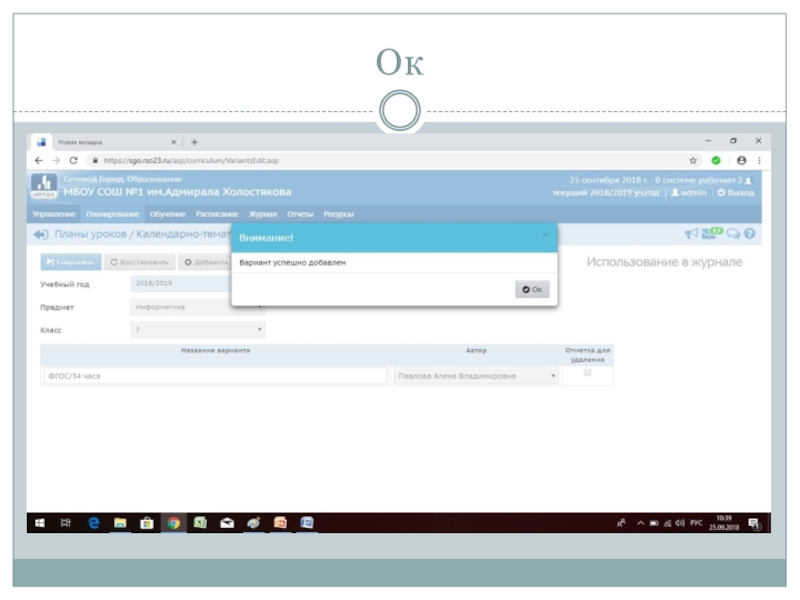Open the Windows Start menu

40,523
